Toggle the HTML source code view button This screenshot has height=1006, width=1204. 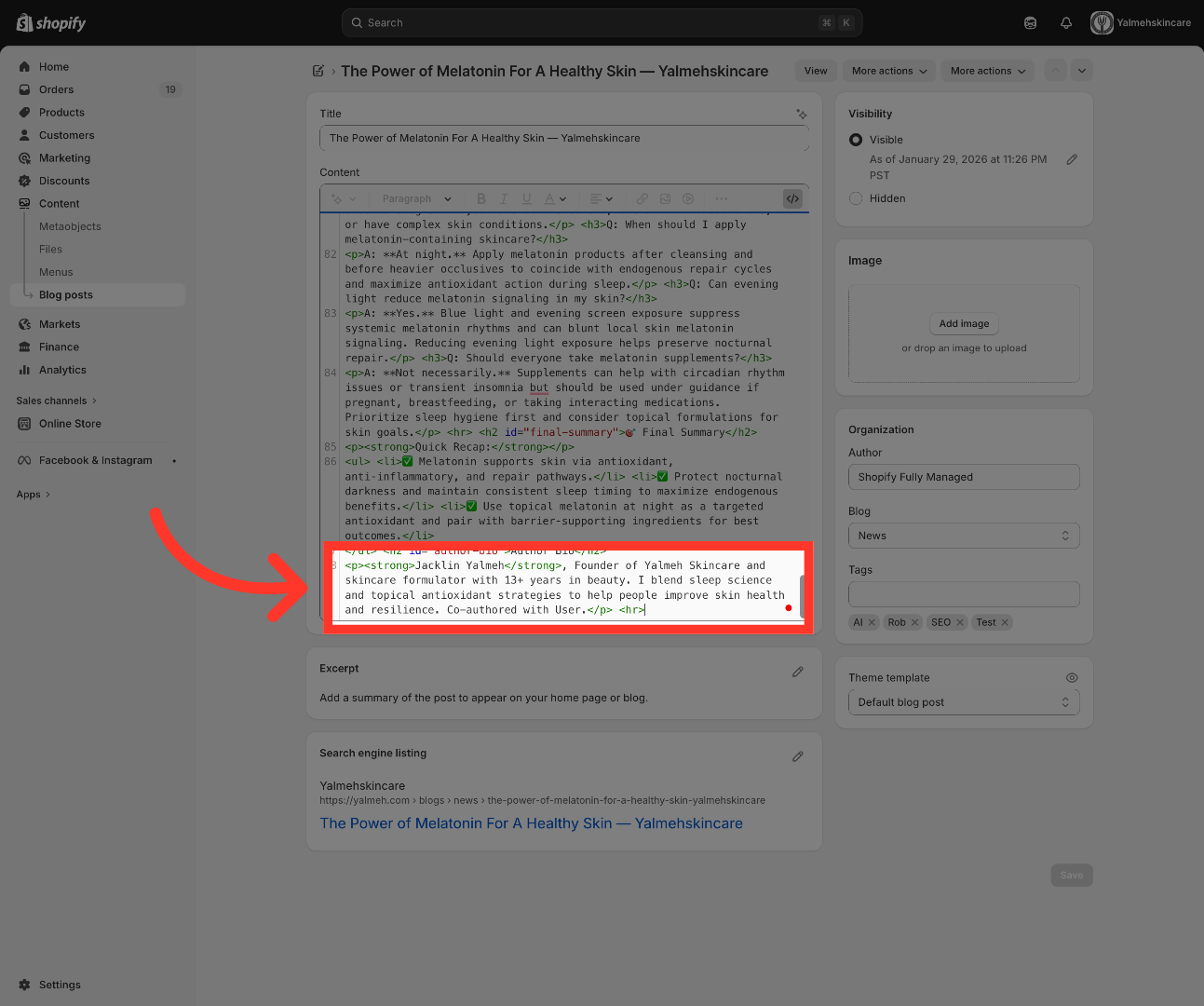tap(792, 198)
